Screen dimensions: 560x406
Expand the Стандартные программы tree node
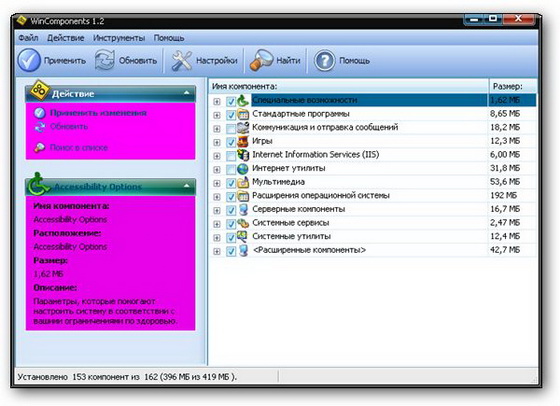[x=216, y=115]
